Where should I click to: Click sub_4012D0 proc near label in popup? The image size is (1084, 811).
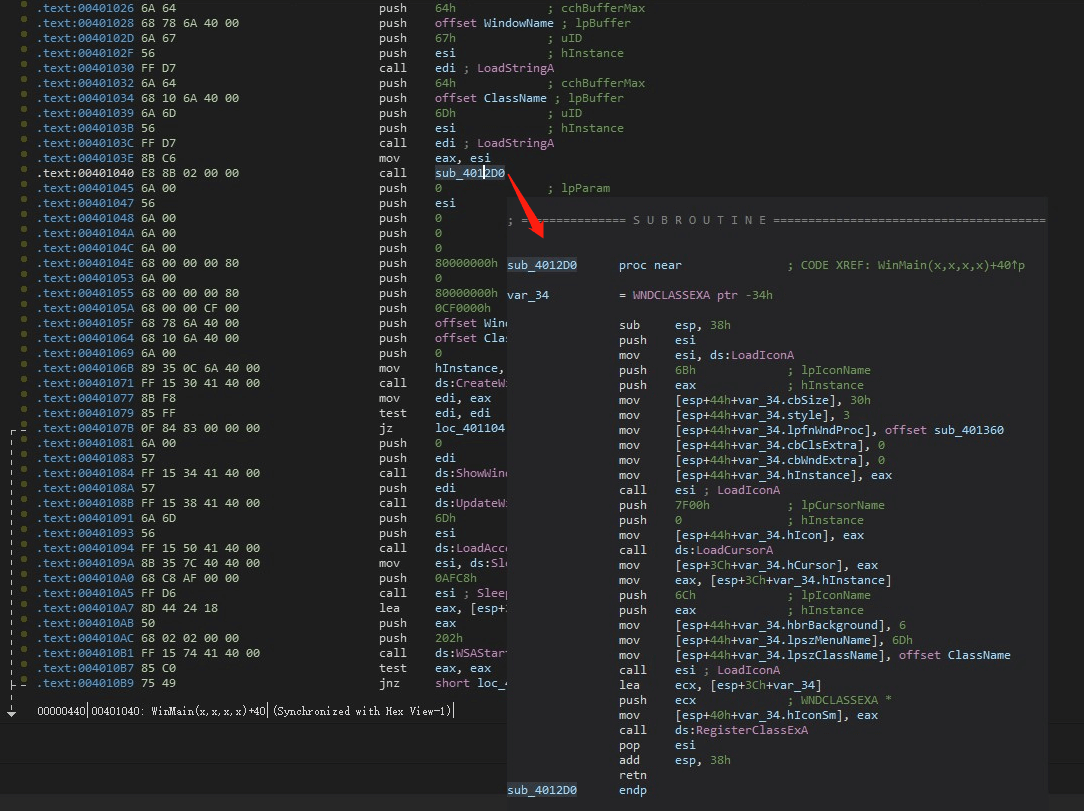click(x=542, y=265)
